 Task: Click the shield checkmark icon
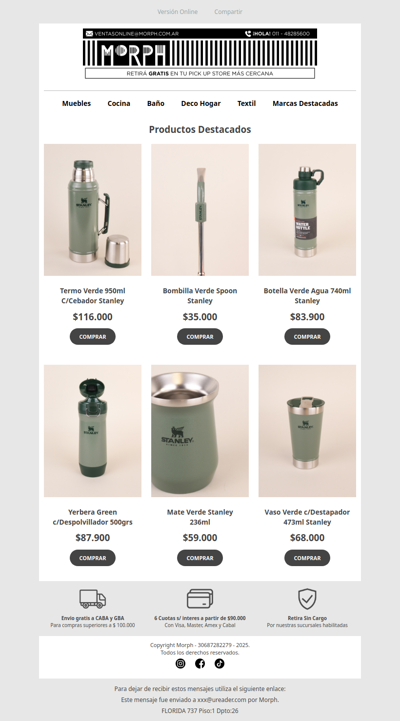[307, 599]
